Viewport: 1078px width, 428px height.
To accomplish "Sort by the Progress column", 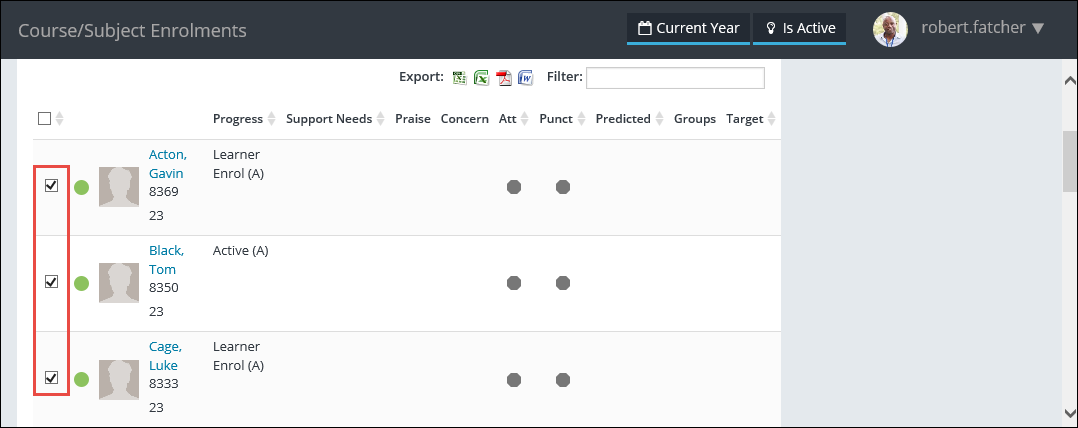I will coord(244,119).
